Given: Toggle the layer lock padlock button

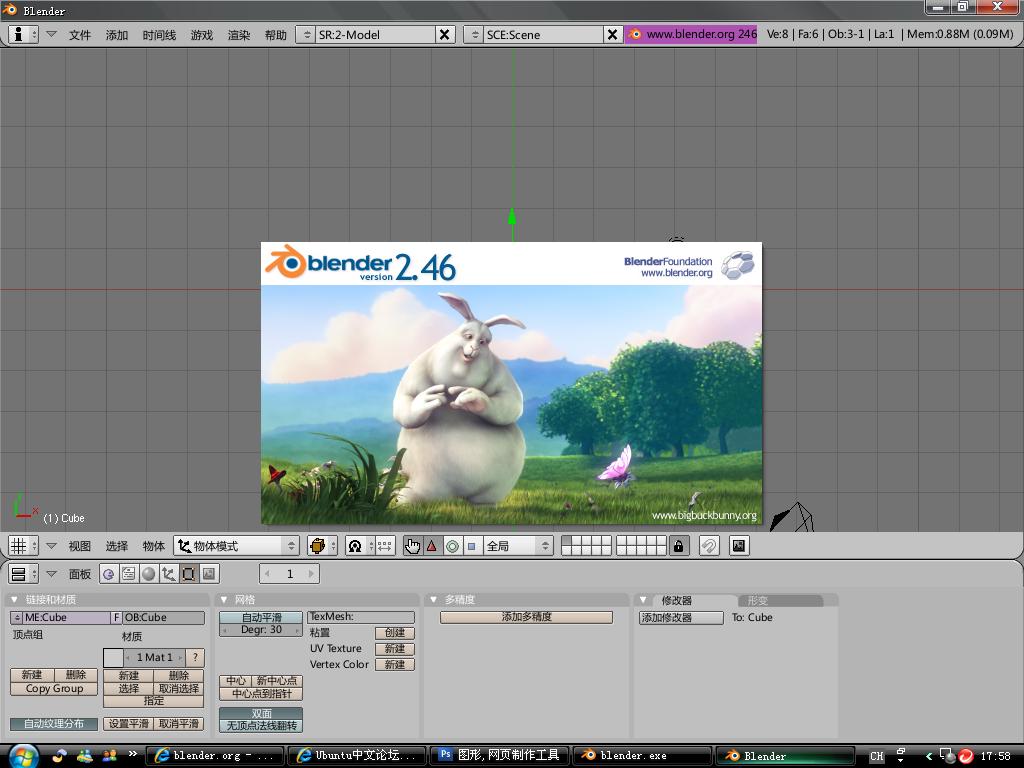Looking at the screenshot, I should (679, 546).
